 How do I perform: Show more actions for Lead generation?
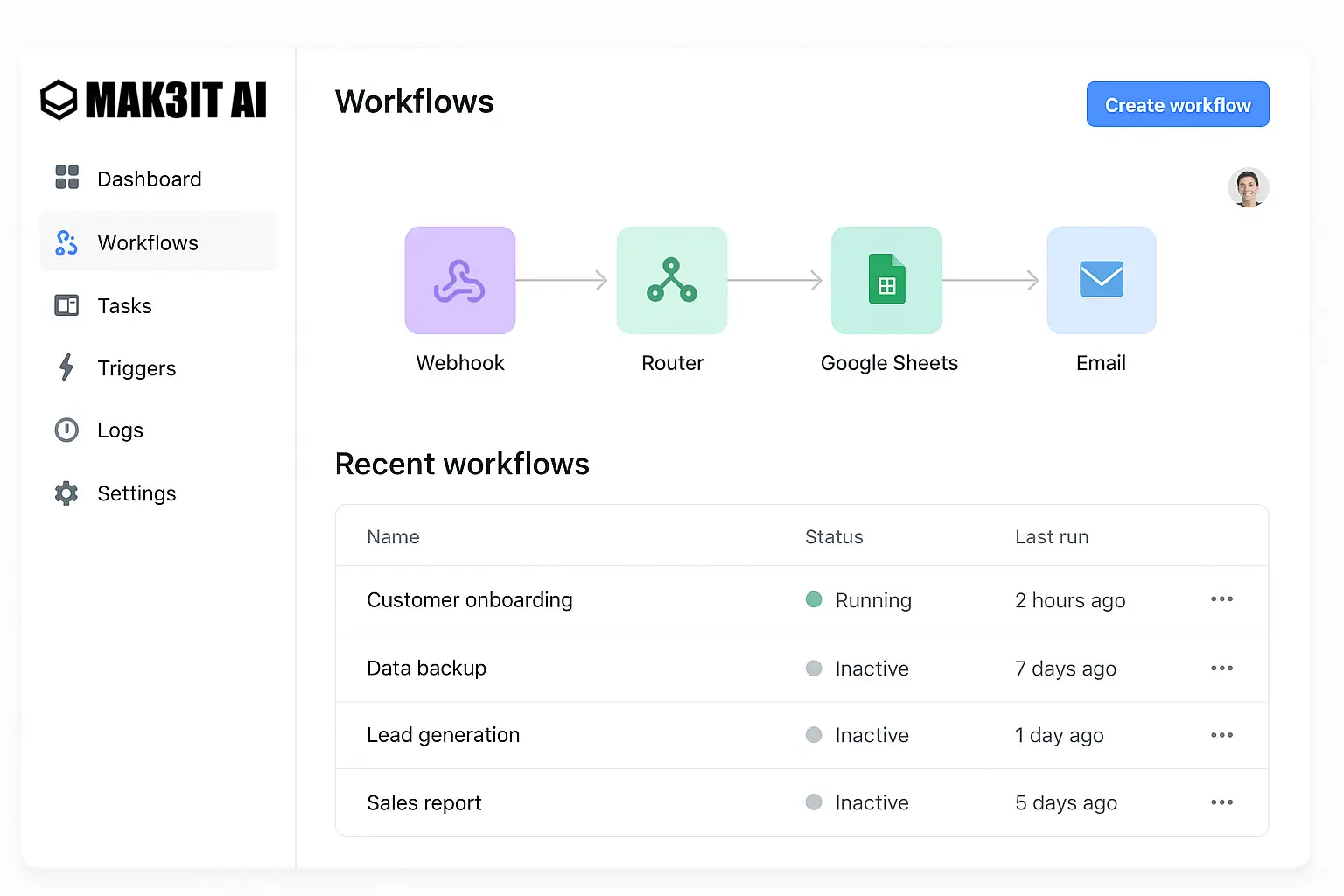[x=1221, y=735]
